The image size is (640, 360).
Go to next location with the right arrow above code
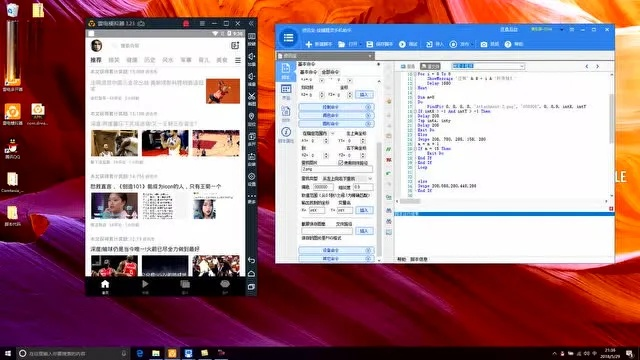tap(598, 66)
